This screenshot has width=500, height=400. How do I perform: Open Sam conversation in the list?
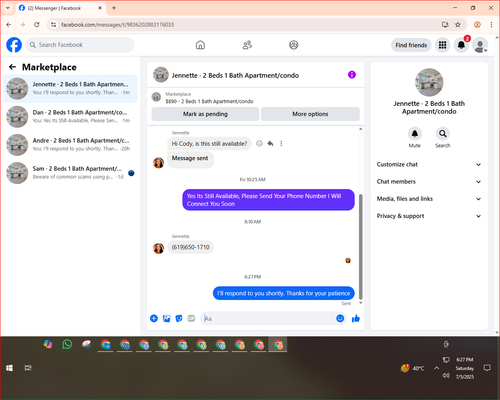70,173
